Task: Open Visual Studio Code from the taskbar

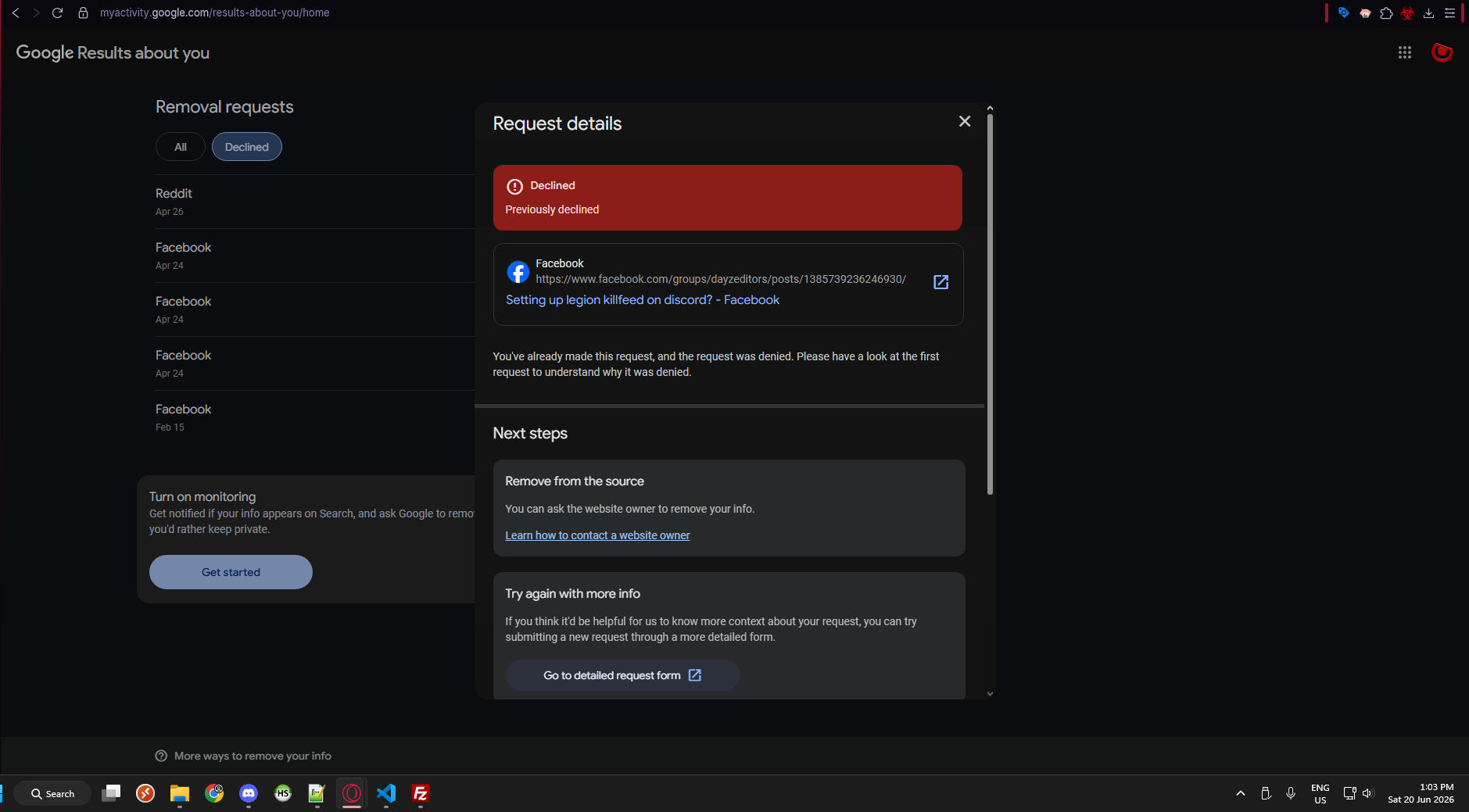Action: [386, 793]
